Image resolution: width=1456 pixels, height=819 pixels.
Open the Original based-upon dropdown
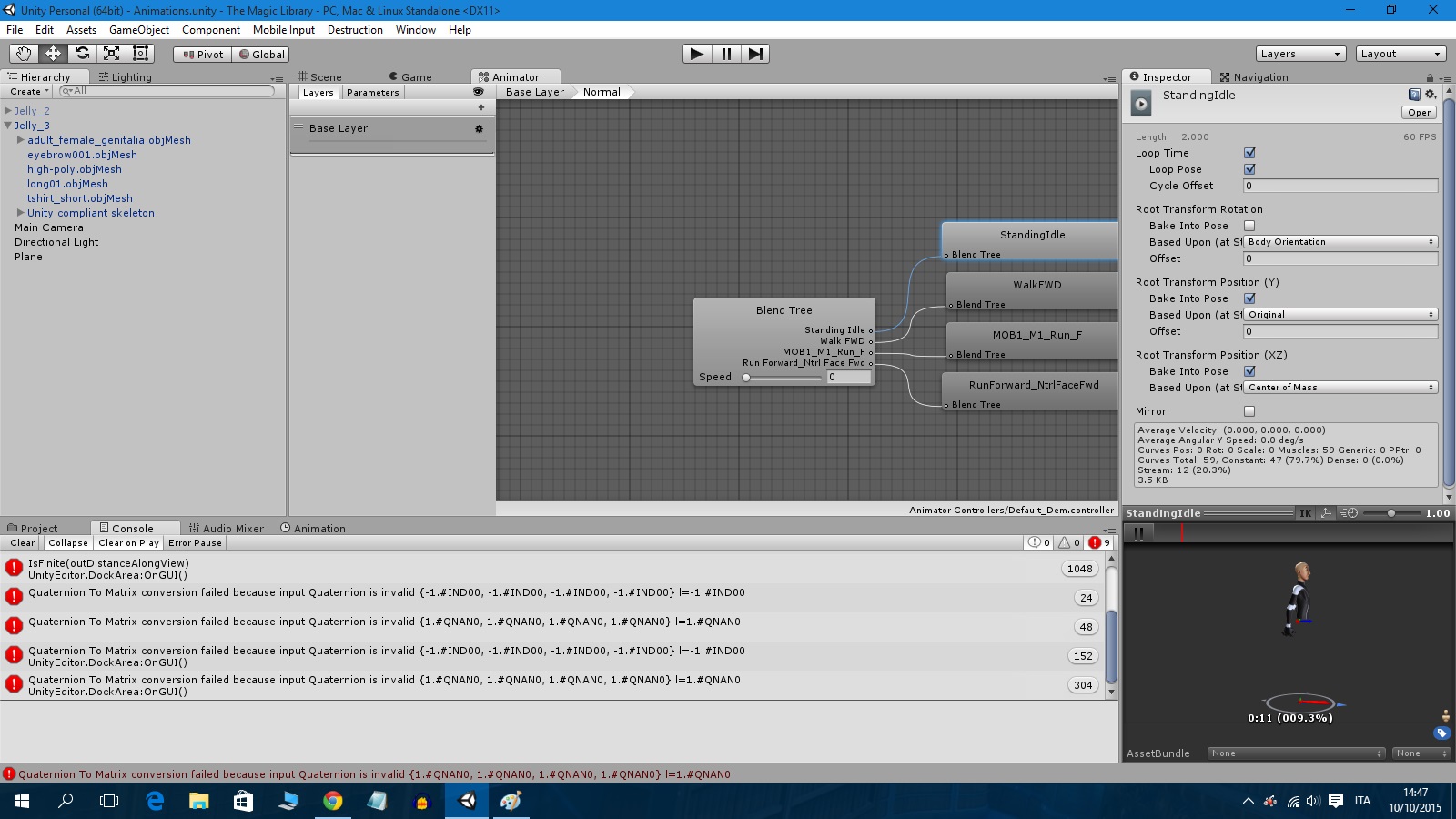tap(1340, 315)
